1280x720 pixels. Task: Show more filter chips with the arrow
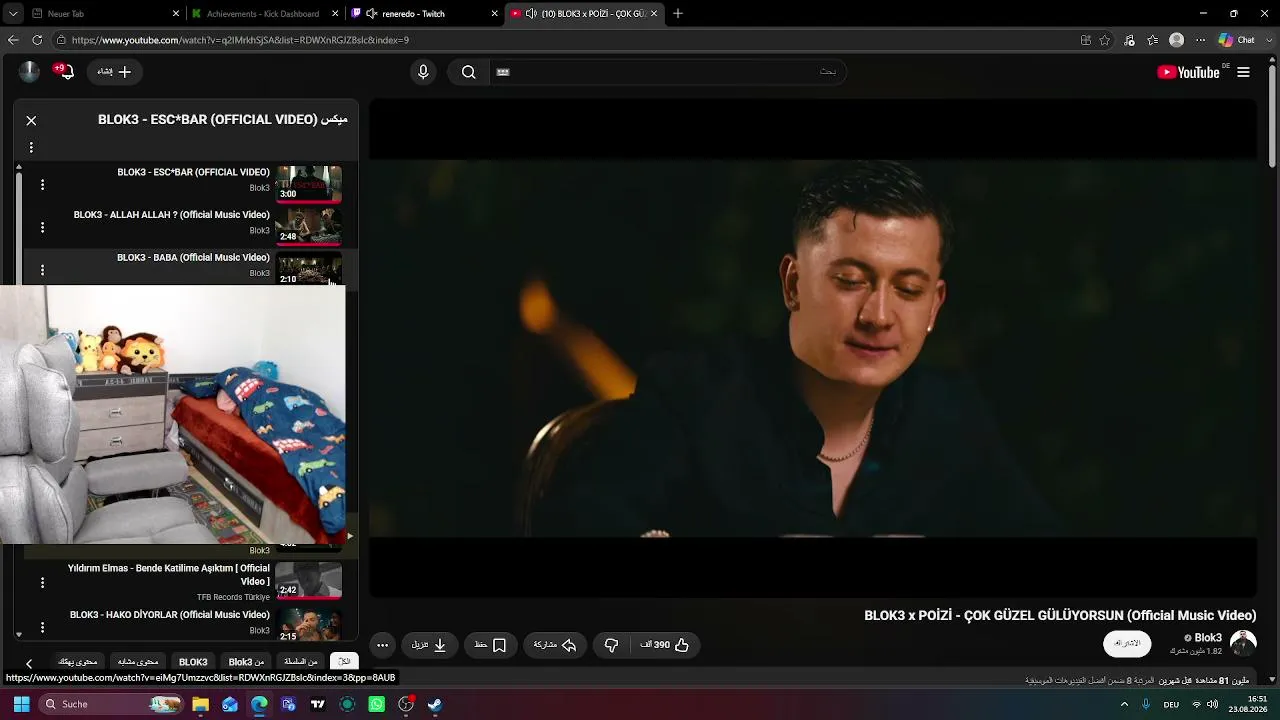28,663
